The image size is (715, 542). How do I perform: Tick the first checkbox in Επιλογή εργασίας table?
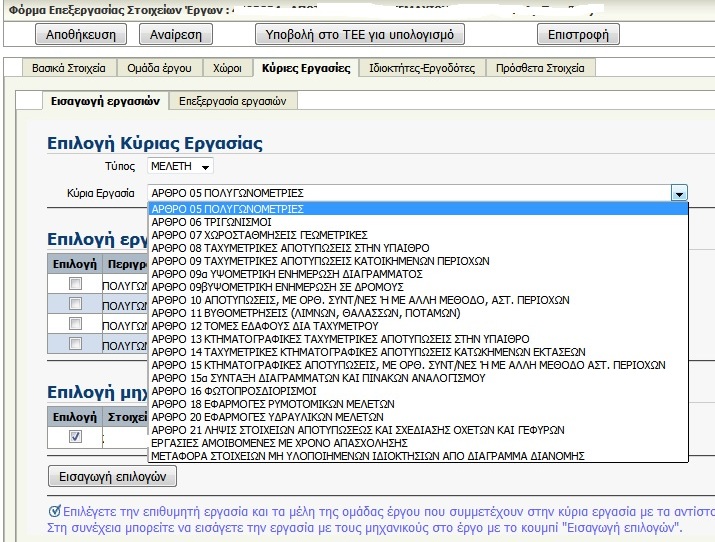click(x=73, y=284)
